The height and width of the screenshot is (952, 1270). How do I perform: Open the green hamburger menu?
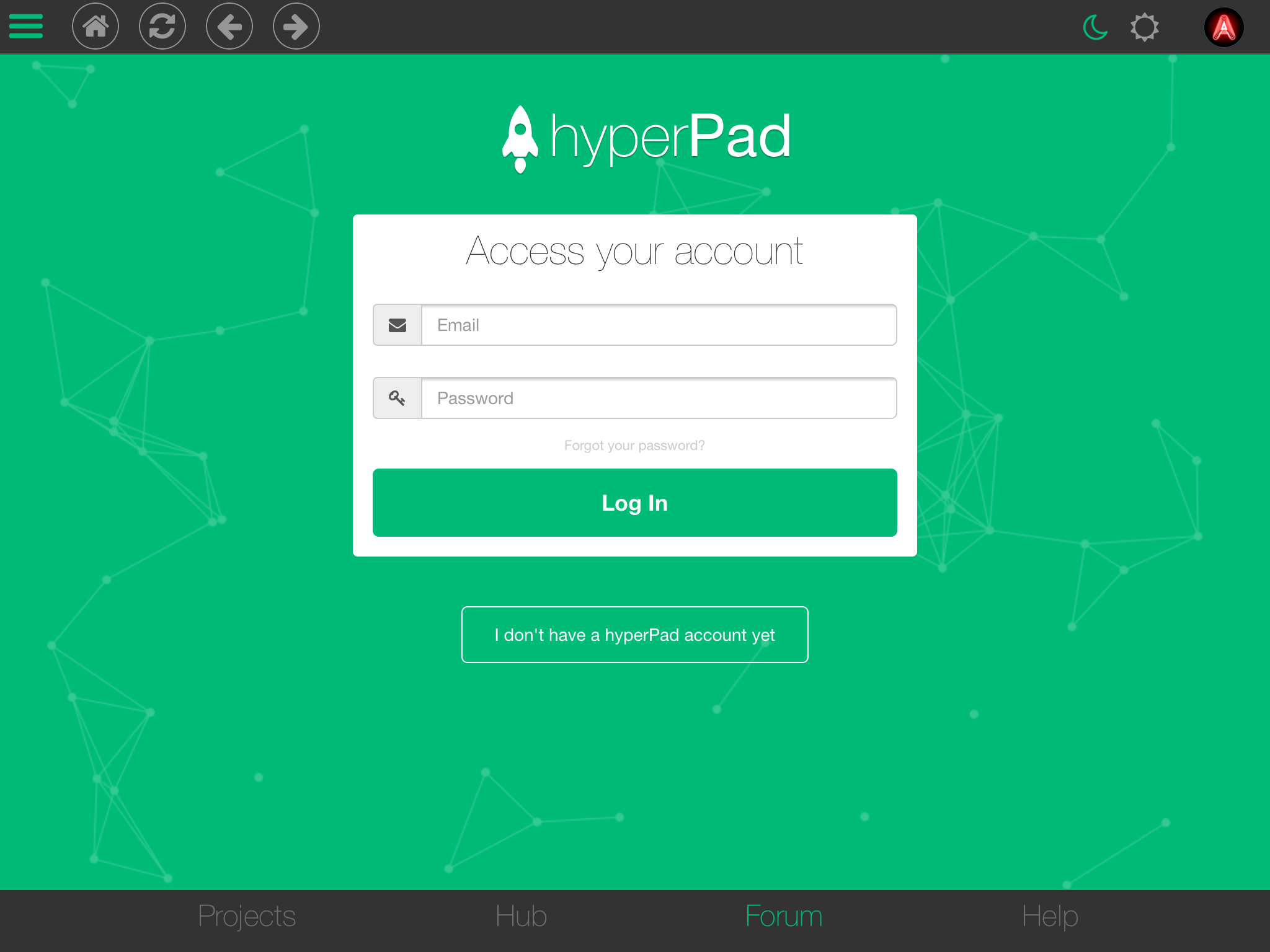pos(26,27)
